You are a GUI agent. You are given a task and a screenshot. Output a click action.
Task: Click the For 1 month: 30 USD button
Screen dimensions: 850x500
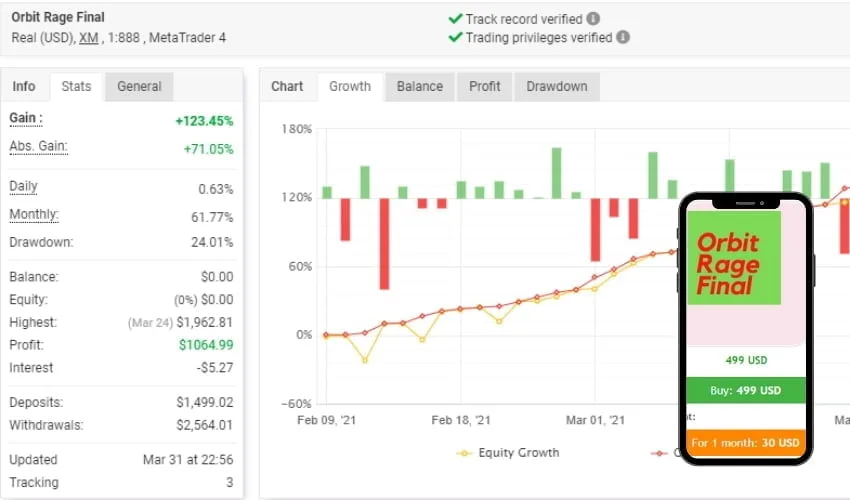pyautogui.click(x=745, y=442)
